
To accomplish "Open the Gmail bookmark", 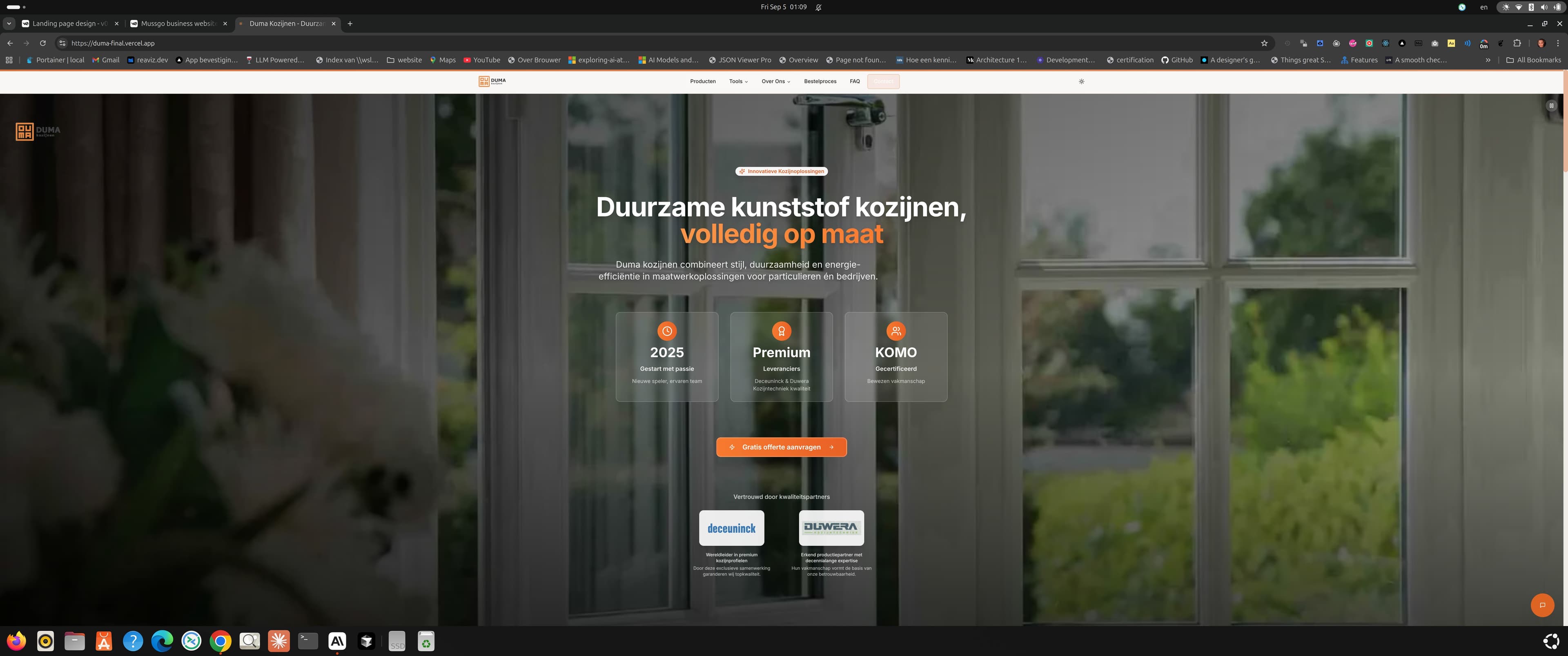I will click(105, 60).
